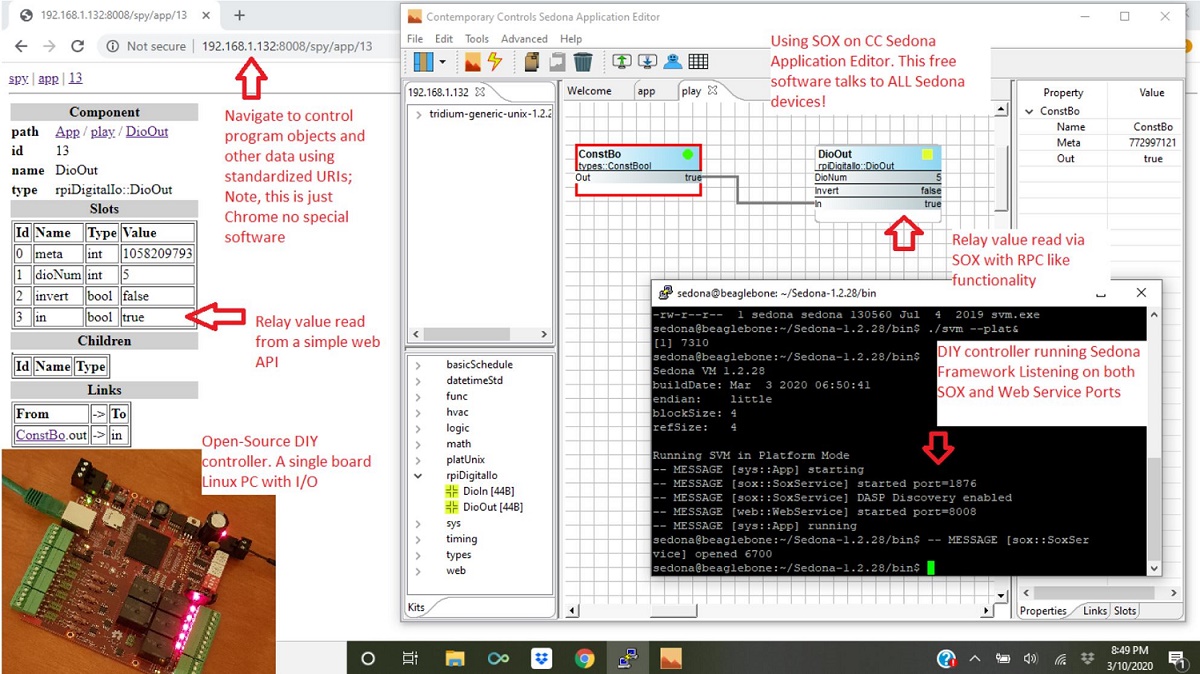Open File Explorer from the taskbar
Viewport: 1200px width, 674px height.
[455, 658]
